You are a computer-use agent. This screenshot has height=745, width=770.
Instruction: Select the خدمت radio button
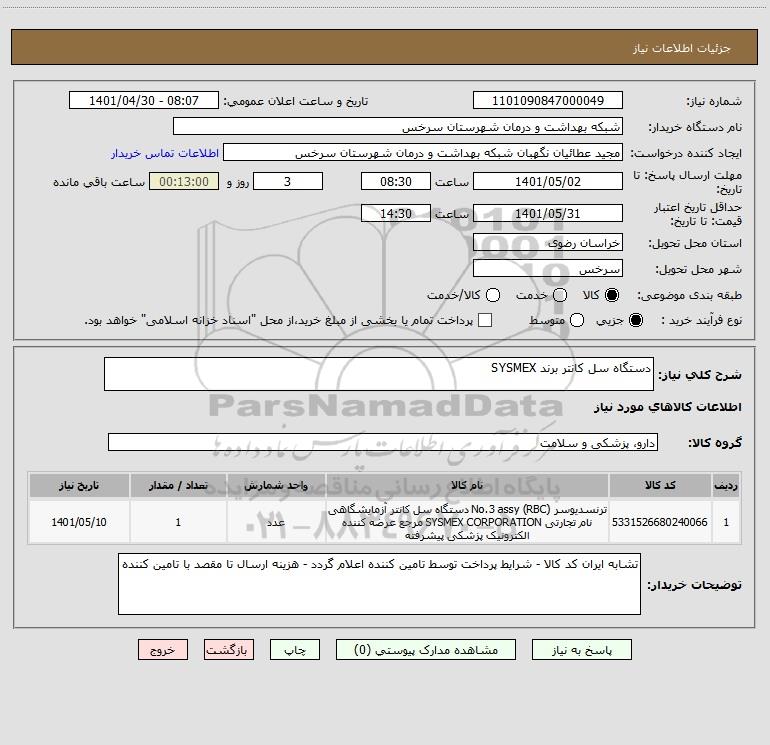560,295
